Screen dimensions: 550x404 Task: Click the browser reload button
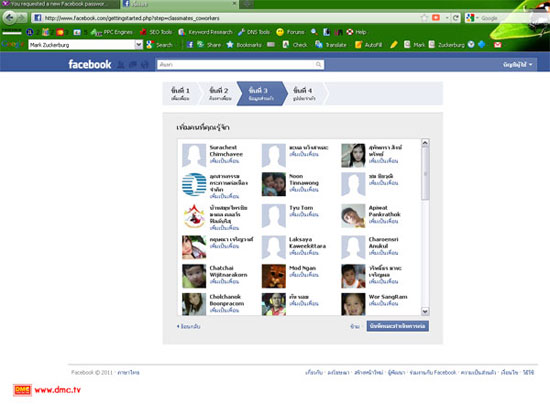[x=456, y=18]
